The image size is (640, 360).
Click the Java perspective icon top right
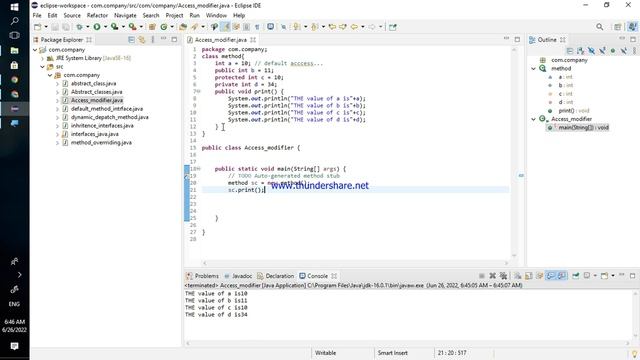click(632, 27)
